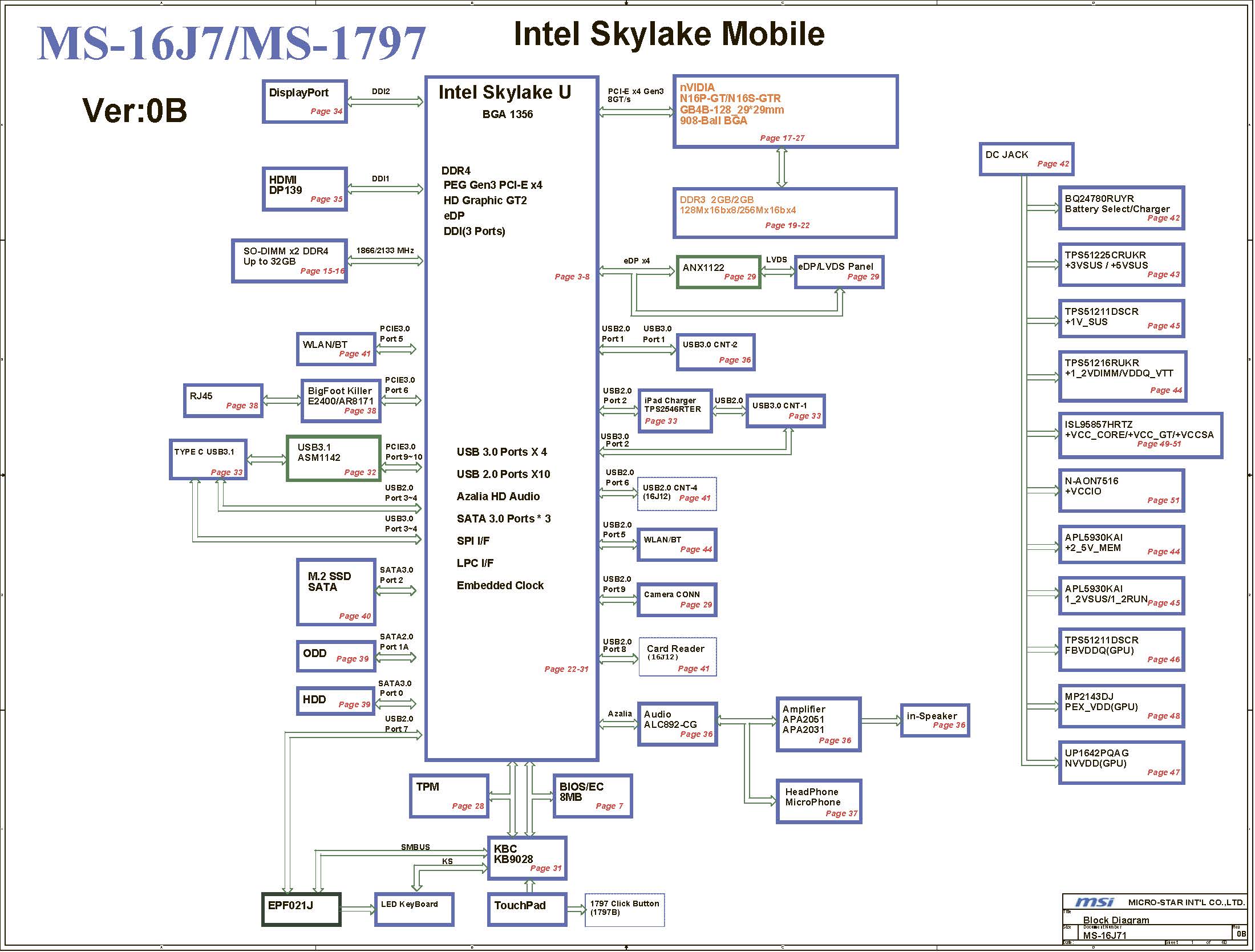The image size is (1255, 952).
Task: Click the "HDD" block label
Action: (x=314, y=699)
